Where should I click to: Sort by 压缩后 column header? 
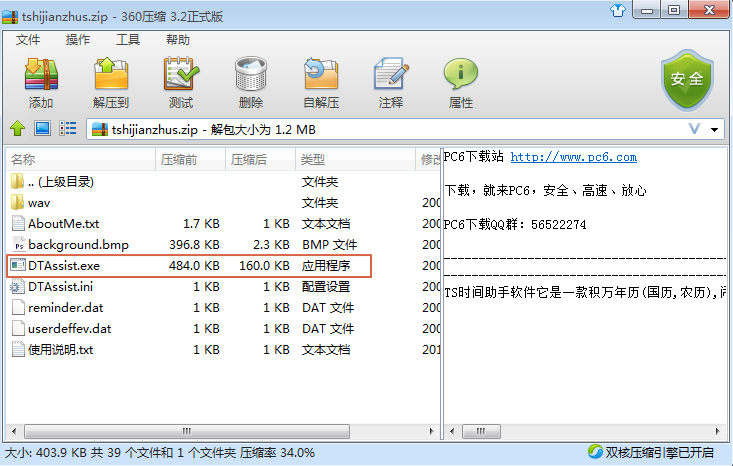[x=260, y=159]
